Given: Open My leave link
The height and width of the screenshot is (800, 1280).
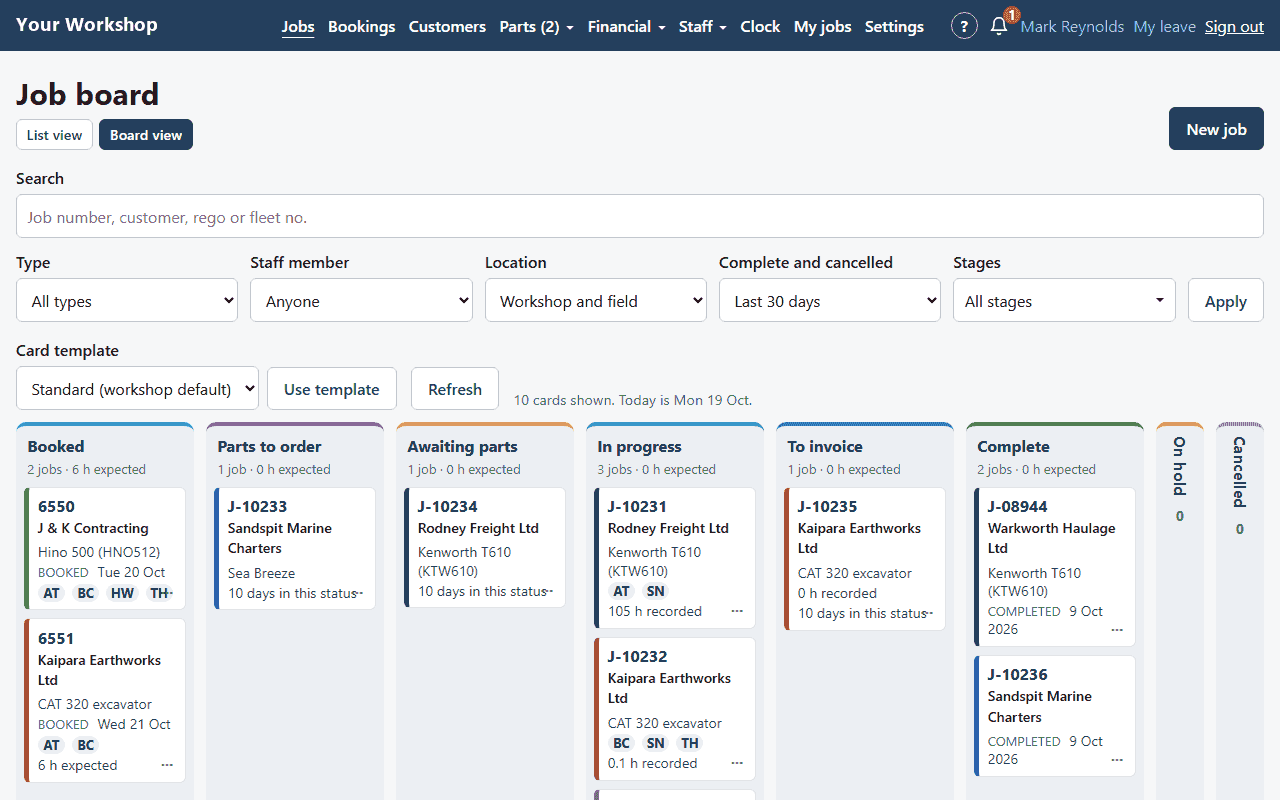Looking at the screenshot, I should 1164,27.
